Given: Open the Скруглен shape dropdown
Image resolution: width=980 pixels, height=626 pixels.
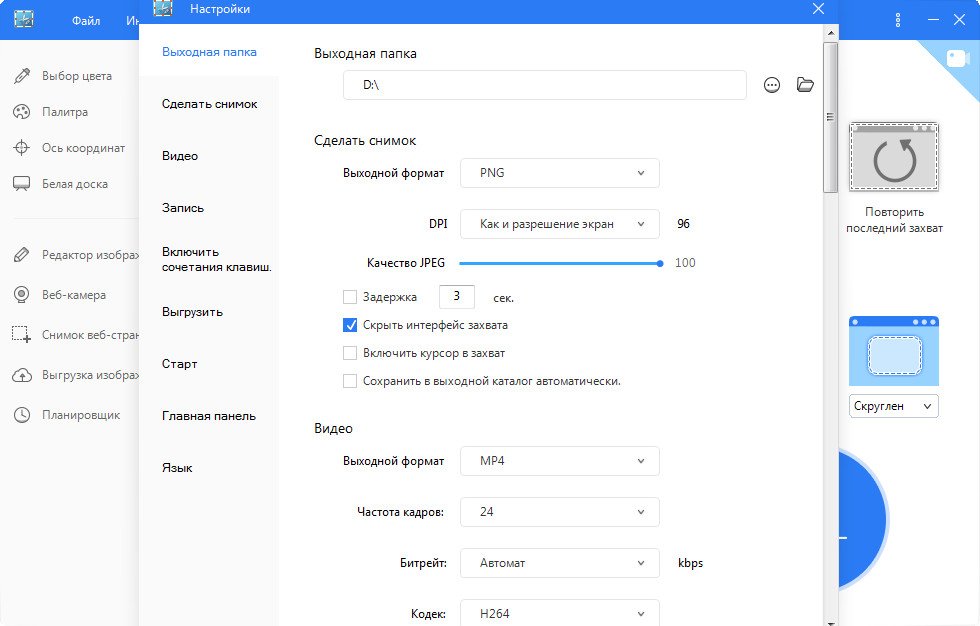Looking at the screenshot, I should coord(894,406).
